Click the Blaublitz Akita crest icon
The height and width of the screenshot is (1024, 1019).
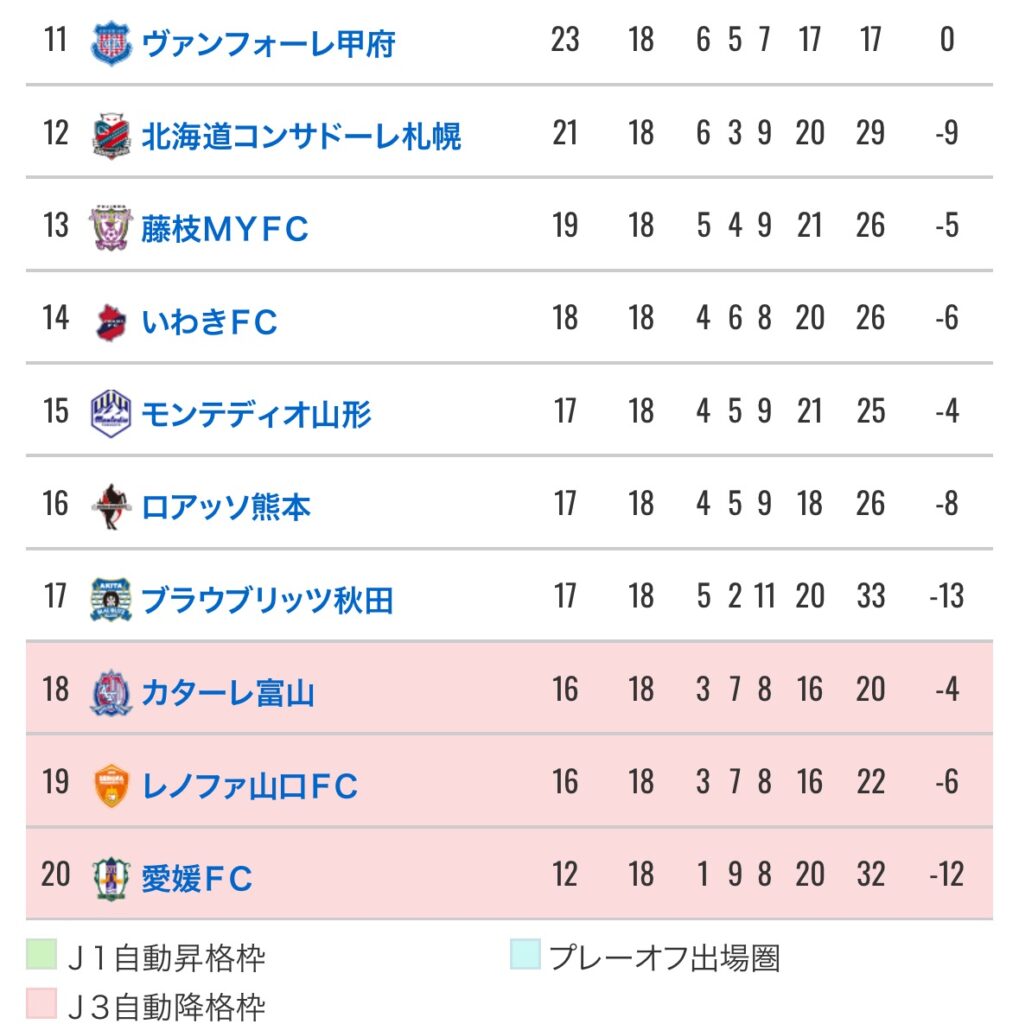(x=111, y=599)
